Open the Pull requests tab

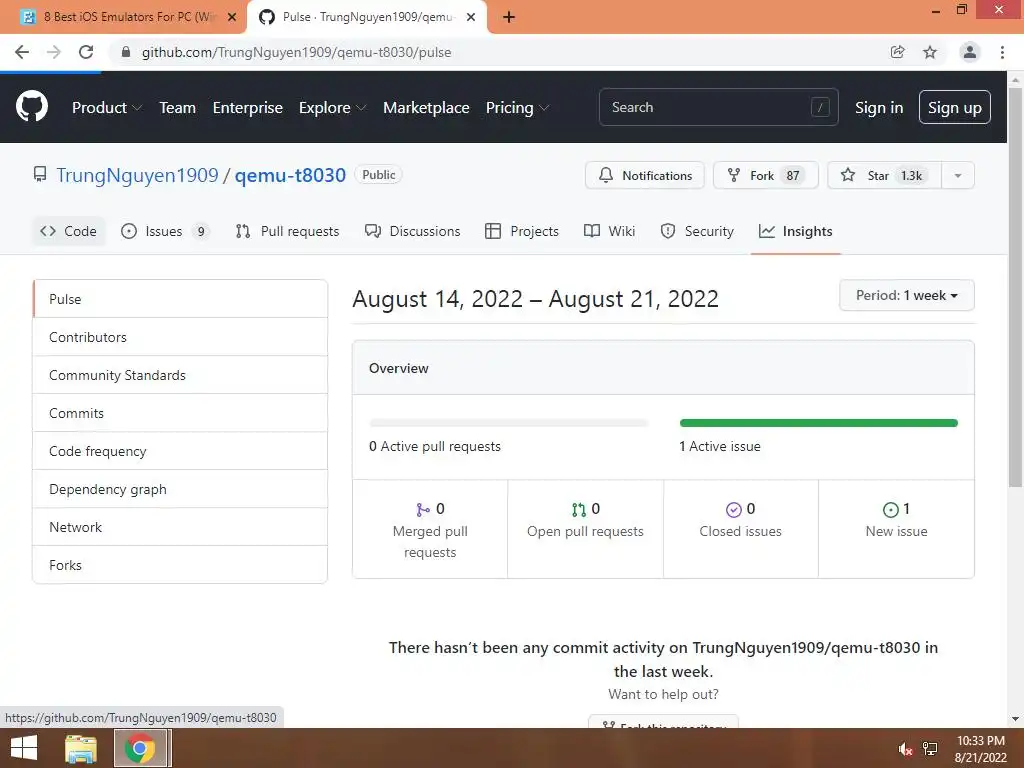[287, 231]
